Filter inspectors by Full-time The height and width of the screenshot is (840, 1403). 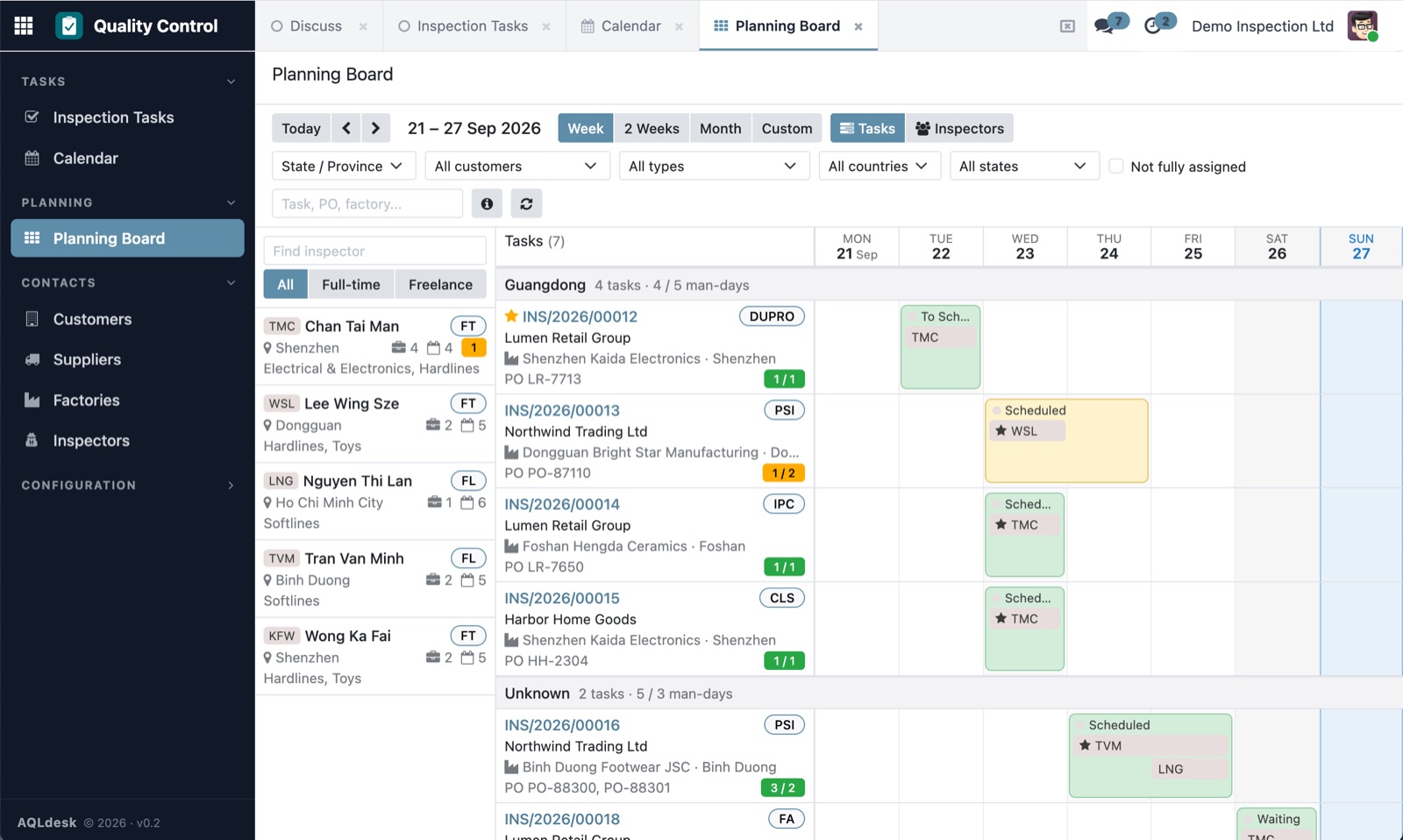[351, 284]
